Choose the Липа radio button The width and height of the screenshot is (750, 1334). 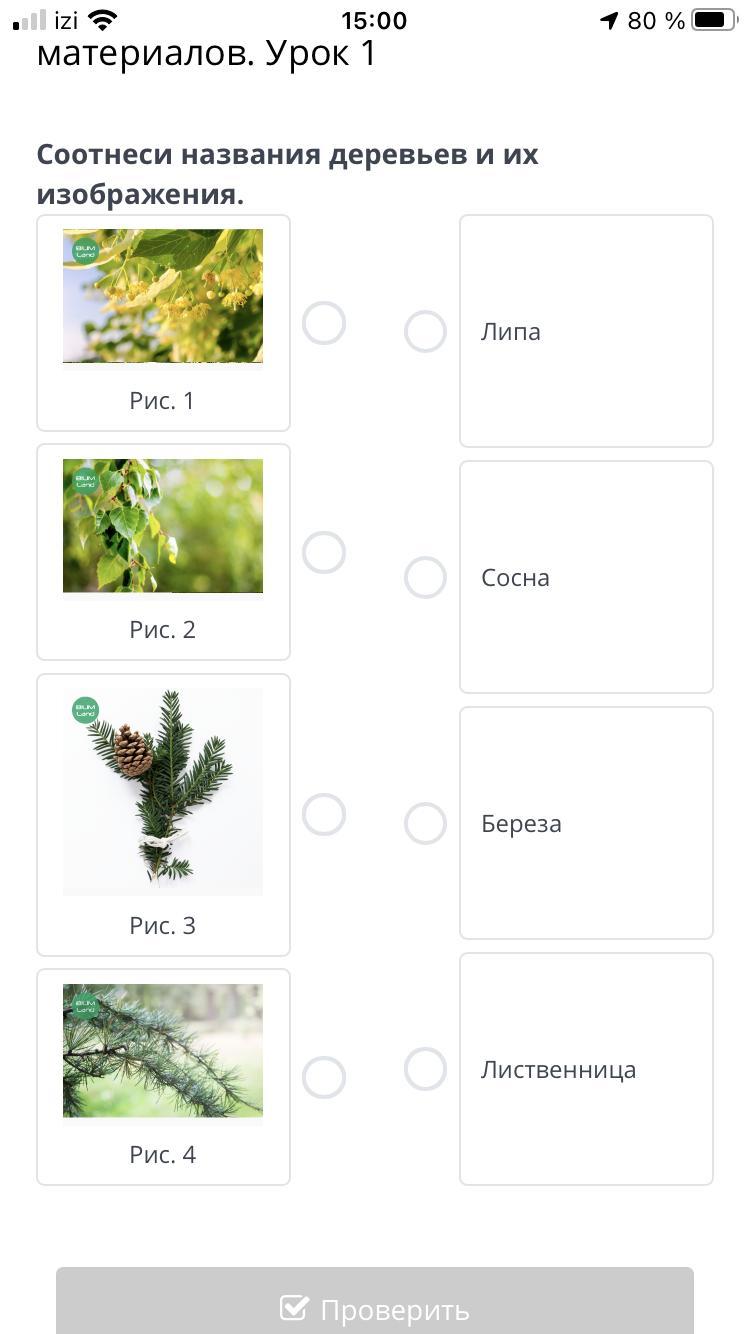pos(425,331)
